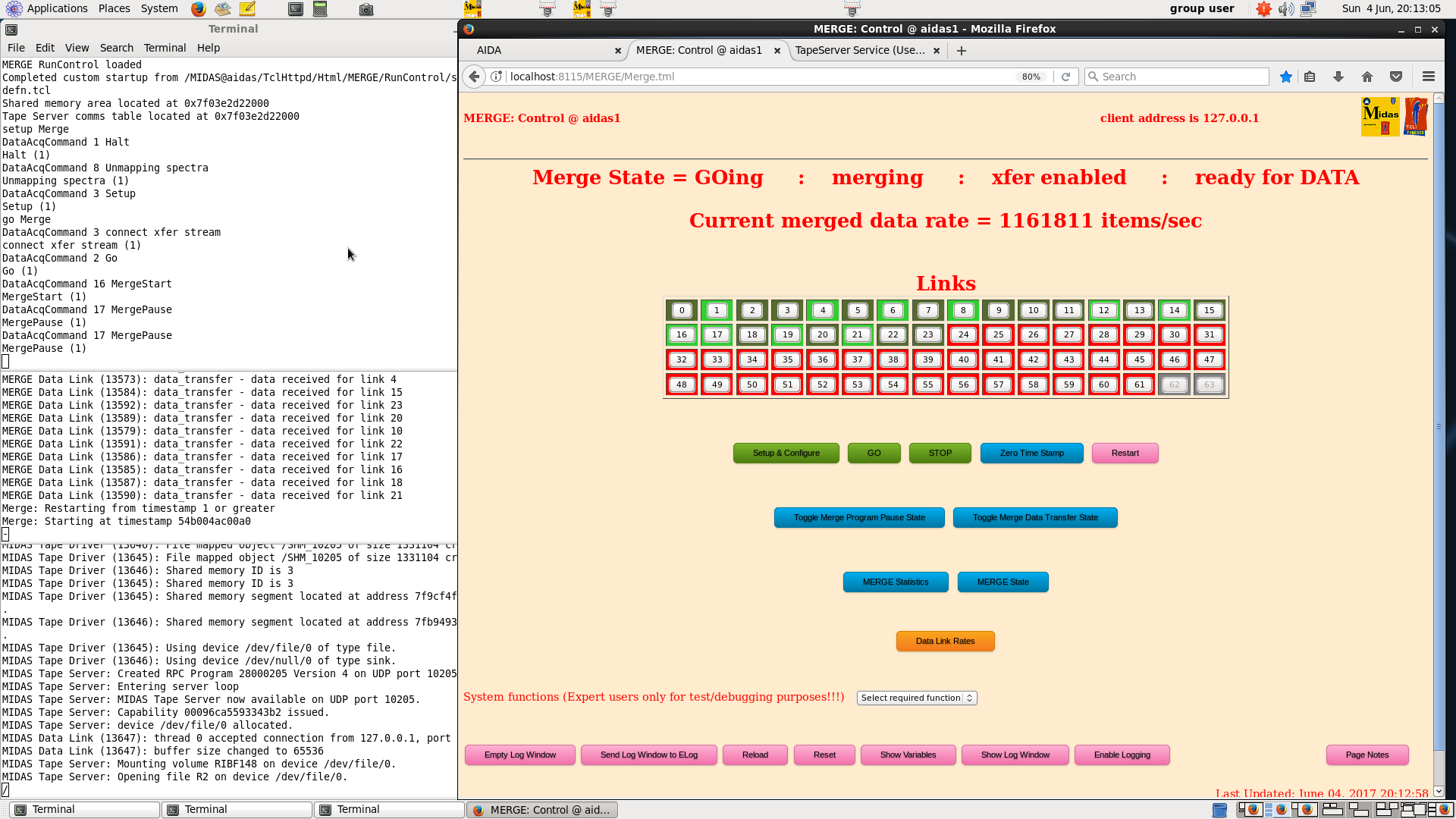Expand the Select required function dropdown

coord(916,698)
